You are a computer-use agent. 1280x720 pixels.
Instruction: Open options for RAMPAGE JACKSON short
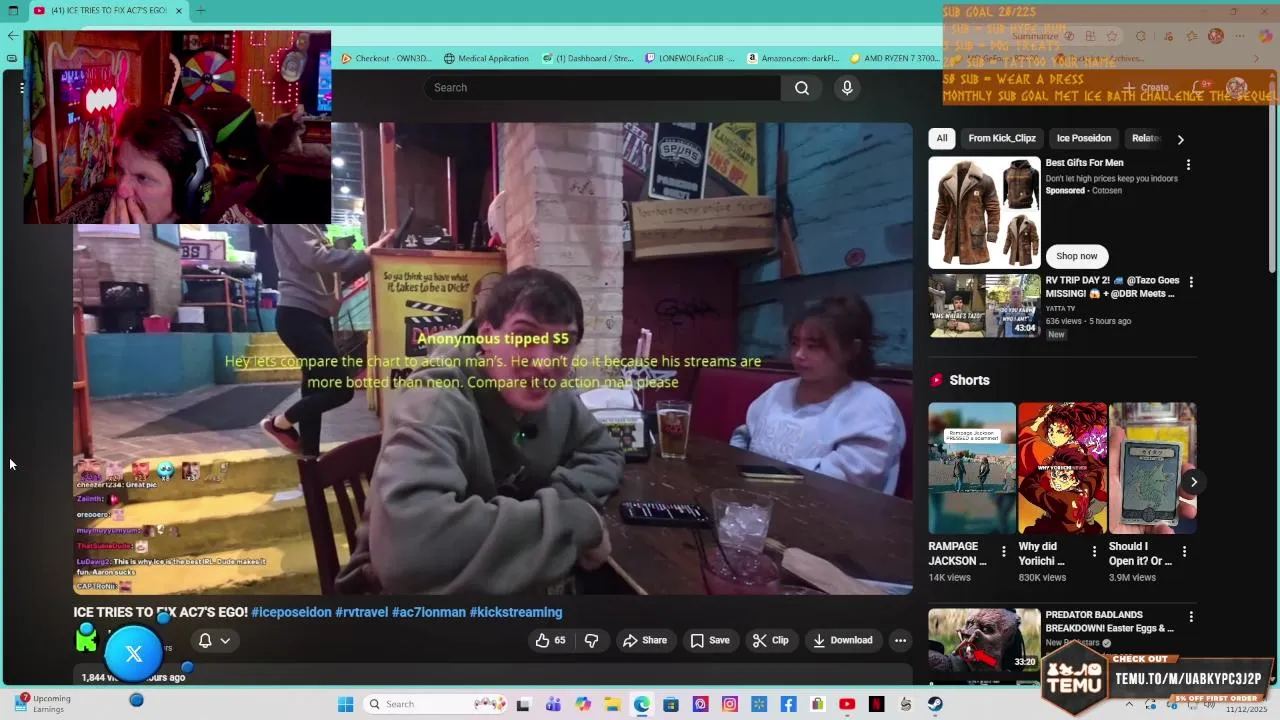pyautogui.click(x=1004, y=551)
